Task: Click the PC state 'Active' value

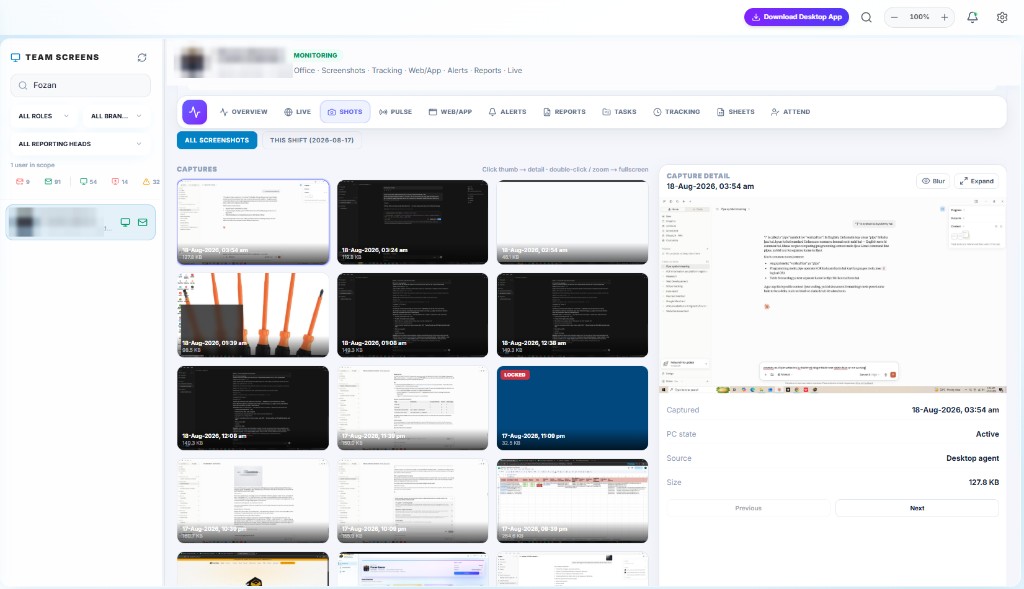Action: pos(987,434)
